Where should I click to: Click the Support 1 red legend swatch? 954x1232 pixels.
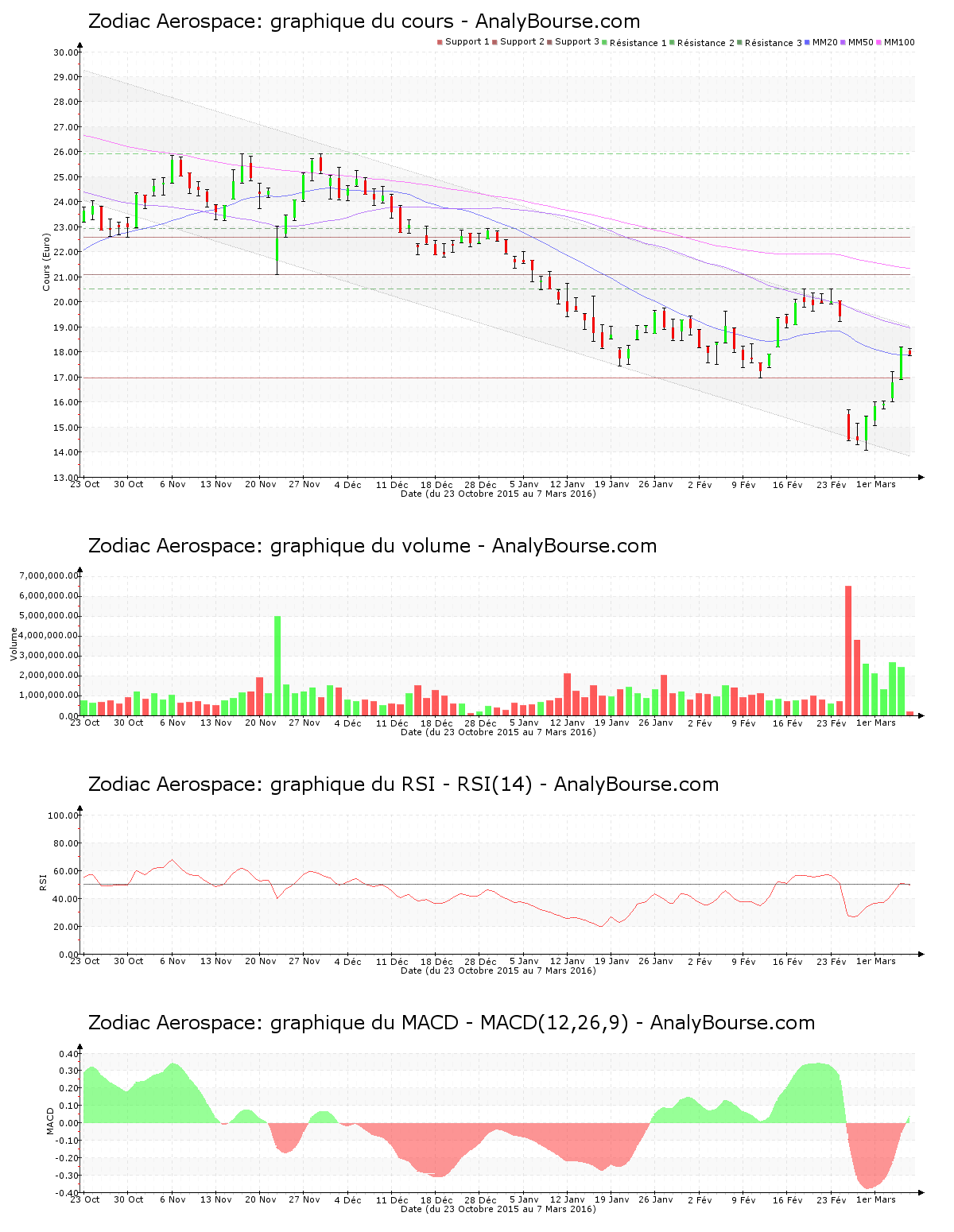tap(440, 42)
